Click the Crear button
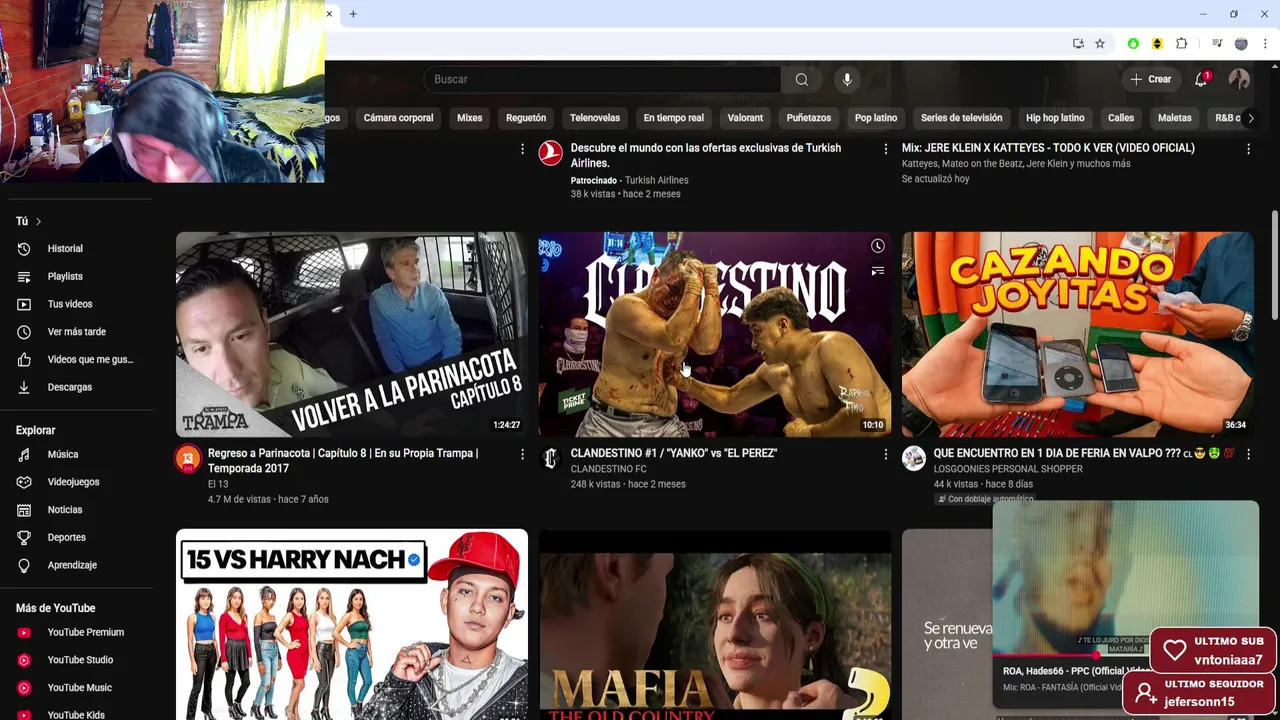Image resolution: width=1280 pixels, height=720 pixels. click(1150, 79)
